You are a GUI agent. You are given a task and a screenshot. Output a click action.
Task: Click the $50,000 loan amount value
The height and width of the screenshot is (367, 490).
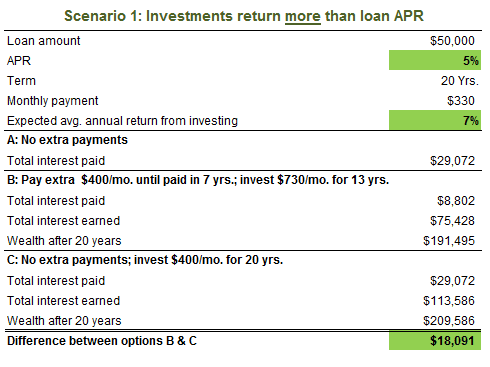[452, 41]
